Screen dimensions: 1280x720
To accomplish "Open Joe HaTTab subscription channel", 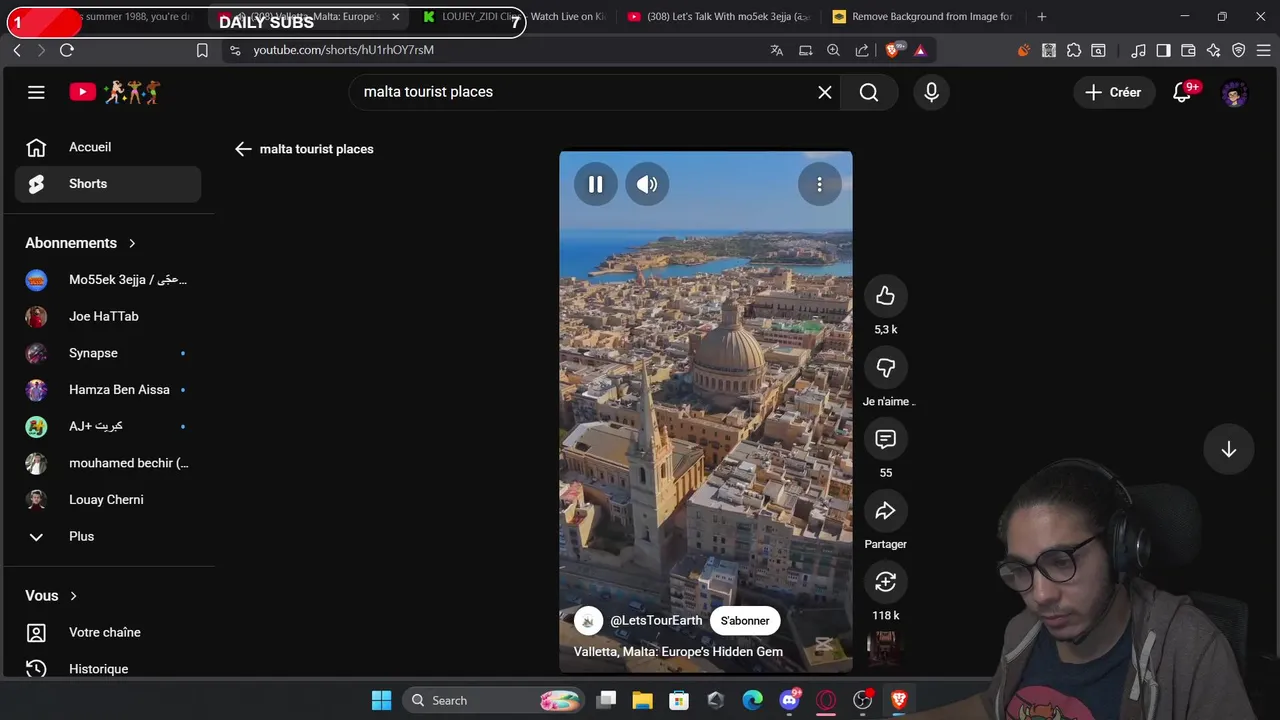I will pos(108,316).
